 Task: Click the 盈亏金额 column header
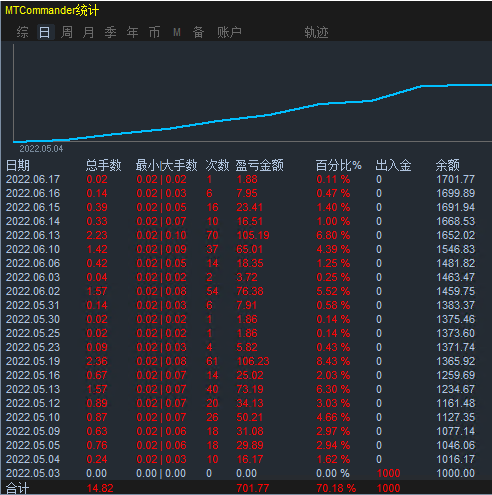(x=260, y=165)
